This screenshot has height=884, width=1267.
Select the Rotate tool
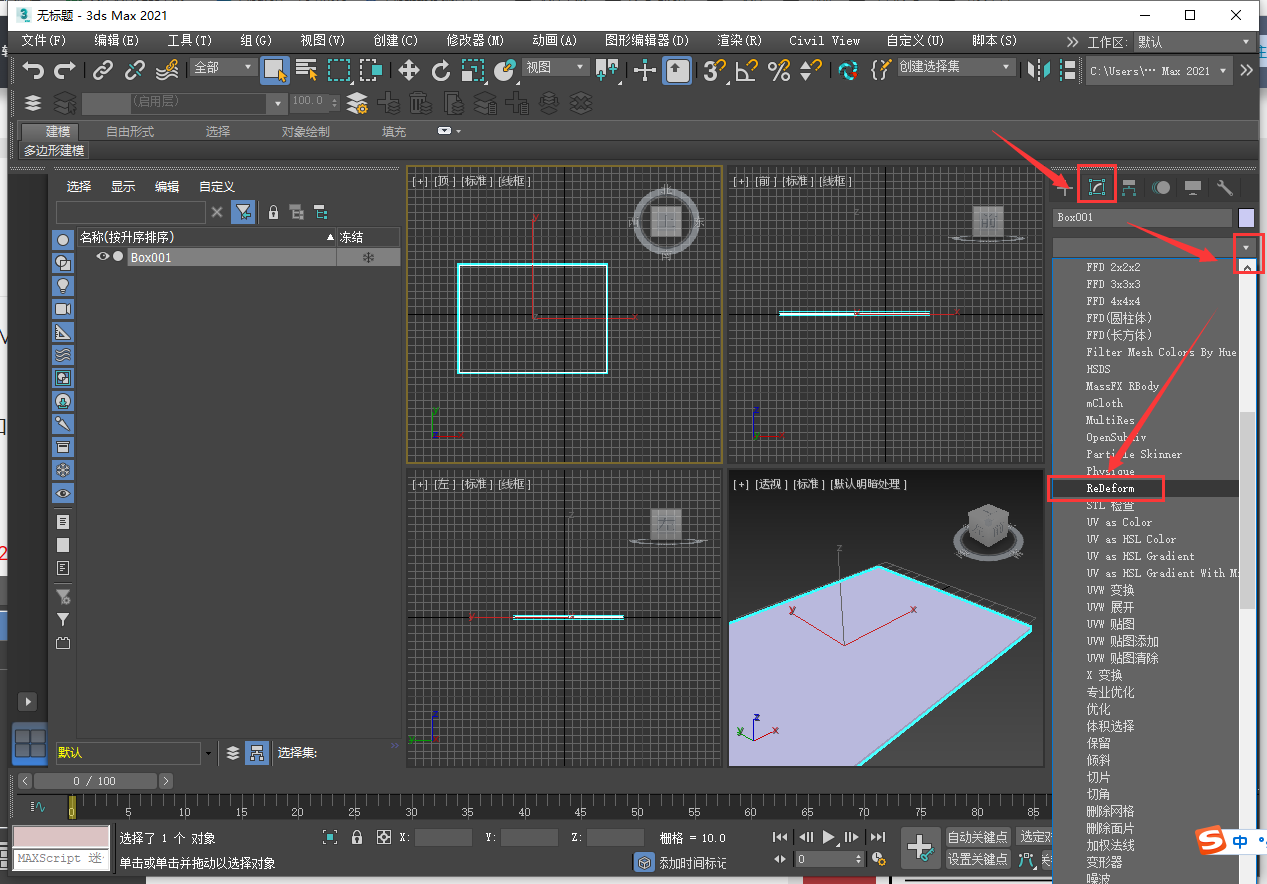coord(441,70)
